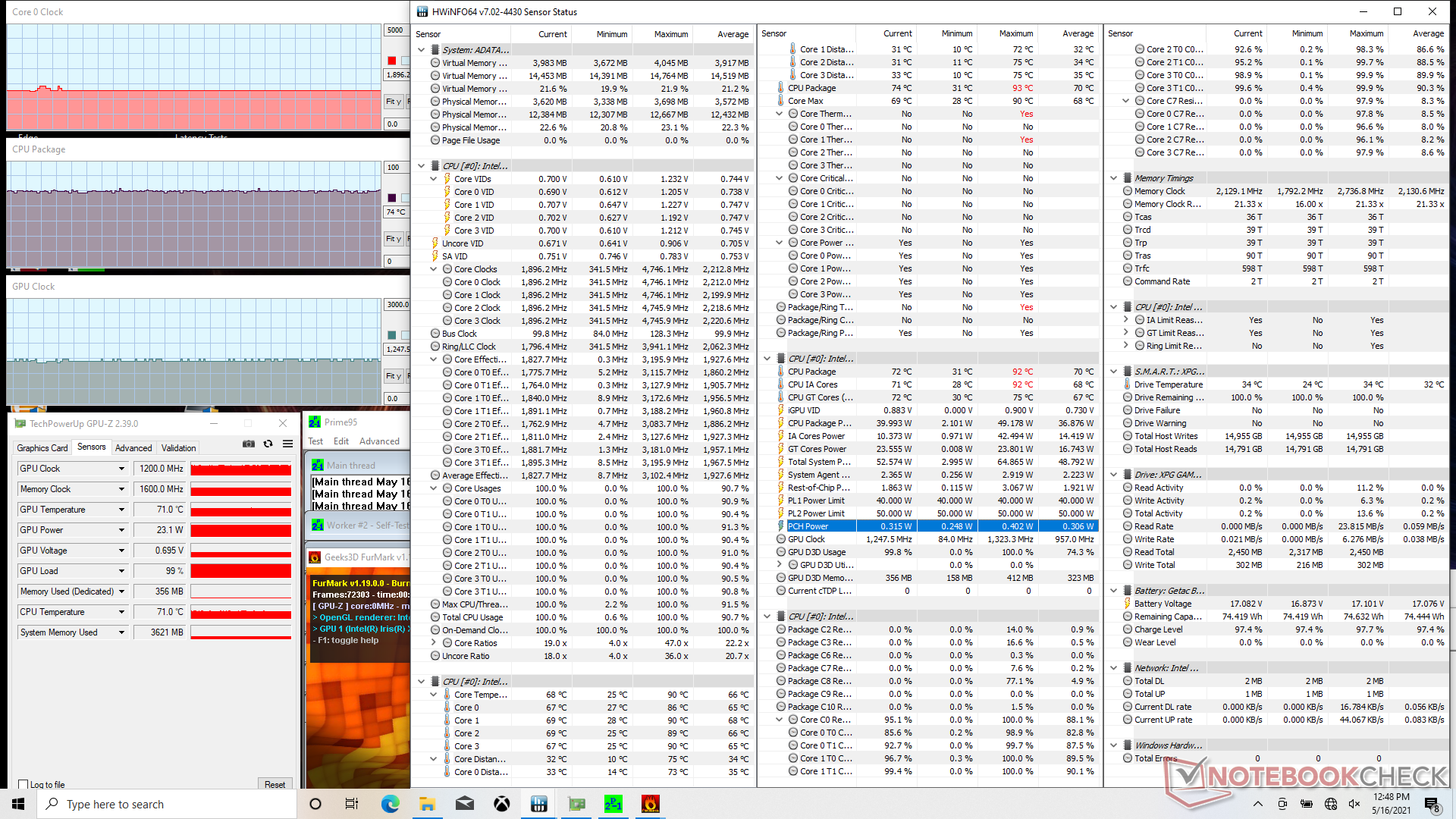Collapse Memory Timings group
The width and height of the screenshot is (1456, 819).
tap(1114, 178)
